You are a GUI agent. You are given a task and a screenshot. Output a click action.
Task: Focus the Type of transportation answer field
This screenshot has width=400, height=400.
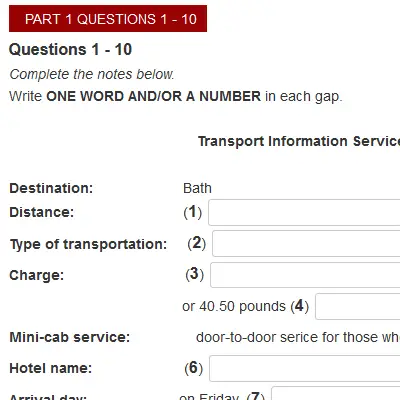click(x=306, y=243)
